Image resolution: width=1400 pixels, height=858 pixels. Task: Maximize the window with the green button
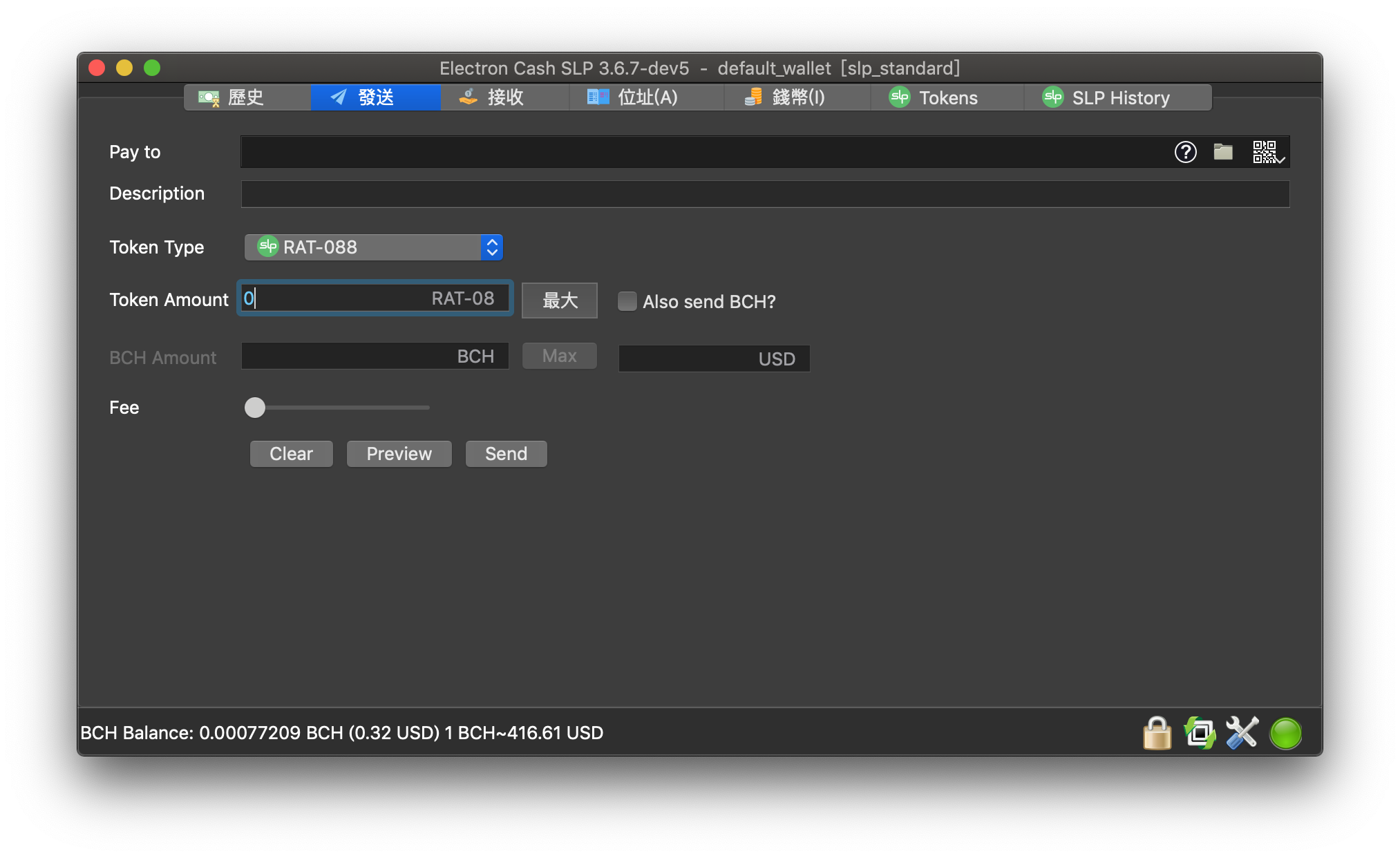(152, 68)
